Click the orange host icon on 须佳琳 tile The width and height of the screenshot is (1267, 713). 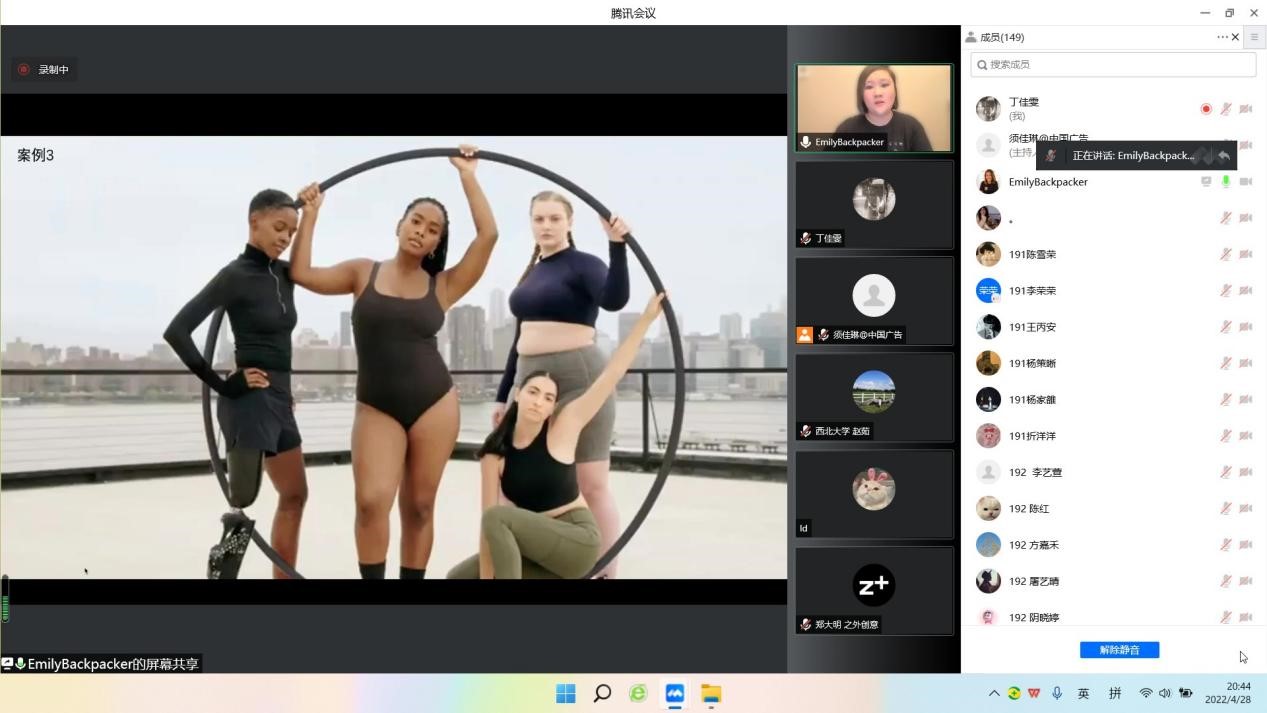pyautogui.click(x=805, y=335)
